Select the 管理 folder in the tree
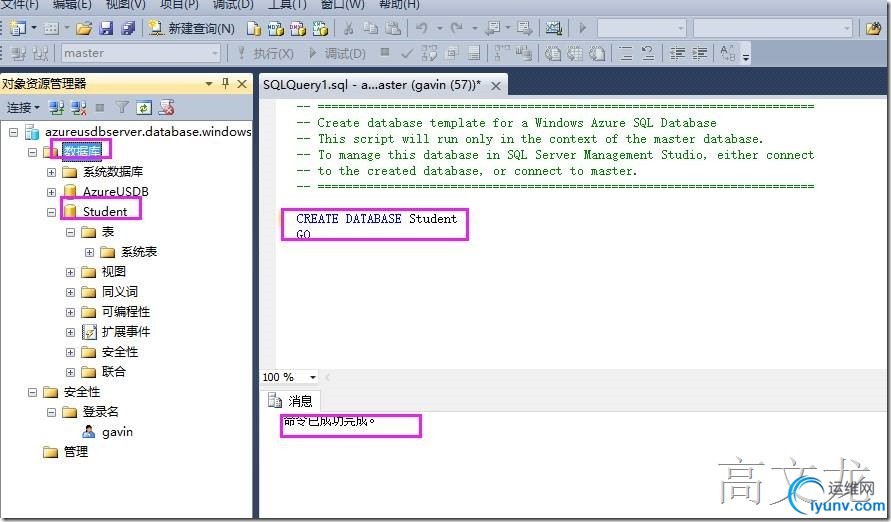Image resolution: width=891 pixels, height=522 pixels. [x=76, y=452]
